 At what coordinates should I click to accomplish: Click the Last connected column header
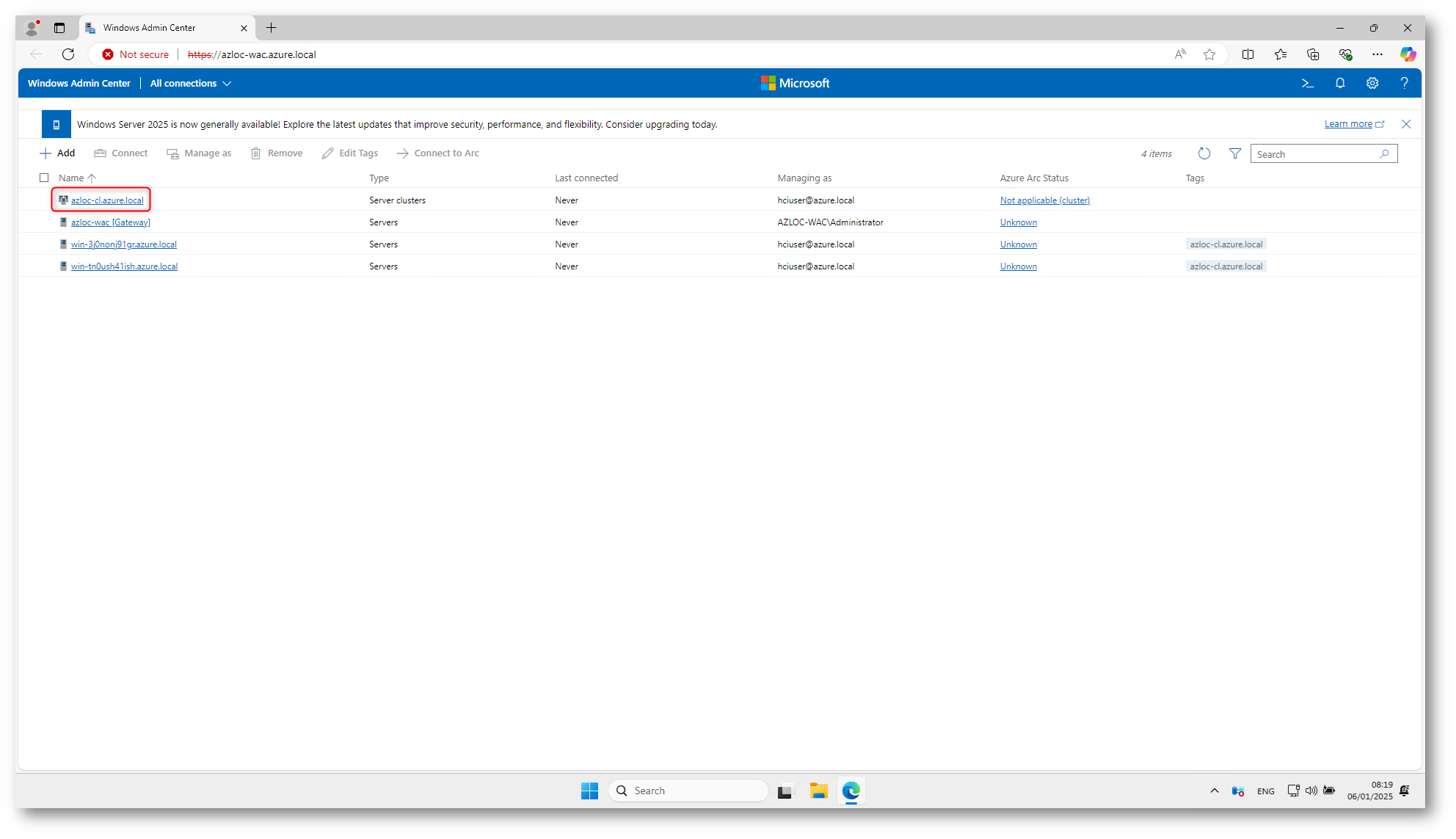point(586,178)
